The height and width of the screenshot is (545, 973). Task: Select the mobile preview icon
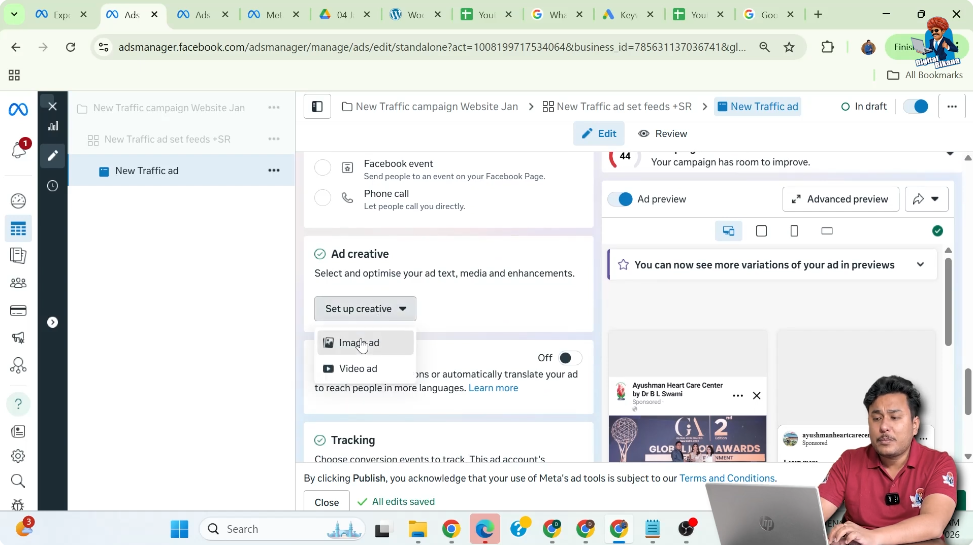[794, 231]
